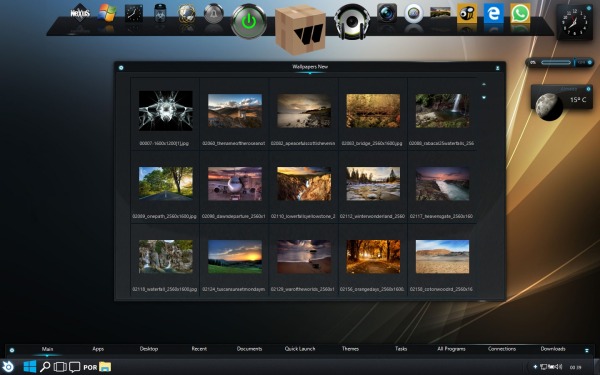Select the onepath road wallpaper thumbnail
This screenshot has width=600, height=375.
(x=166, y=184)
